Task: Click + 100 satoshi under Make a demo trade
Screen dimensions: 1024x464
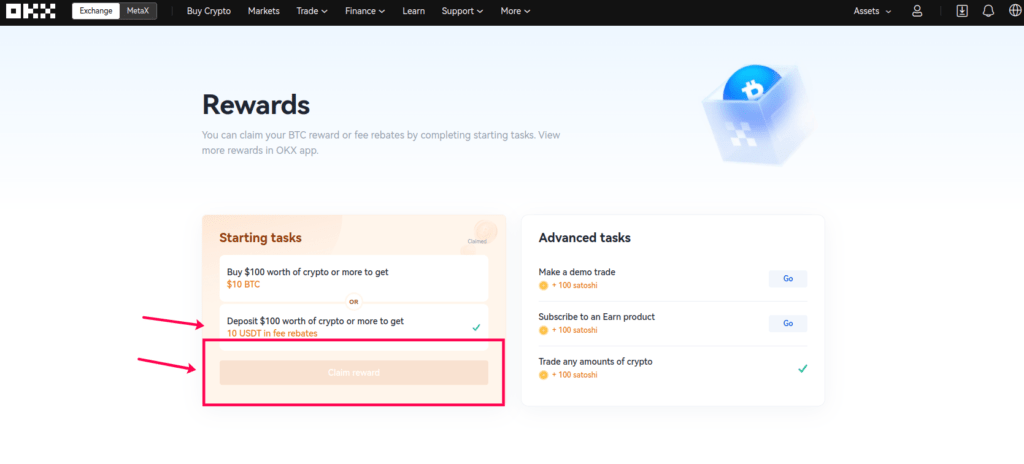Action: coord(575,286)
